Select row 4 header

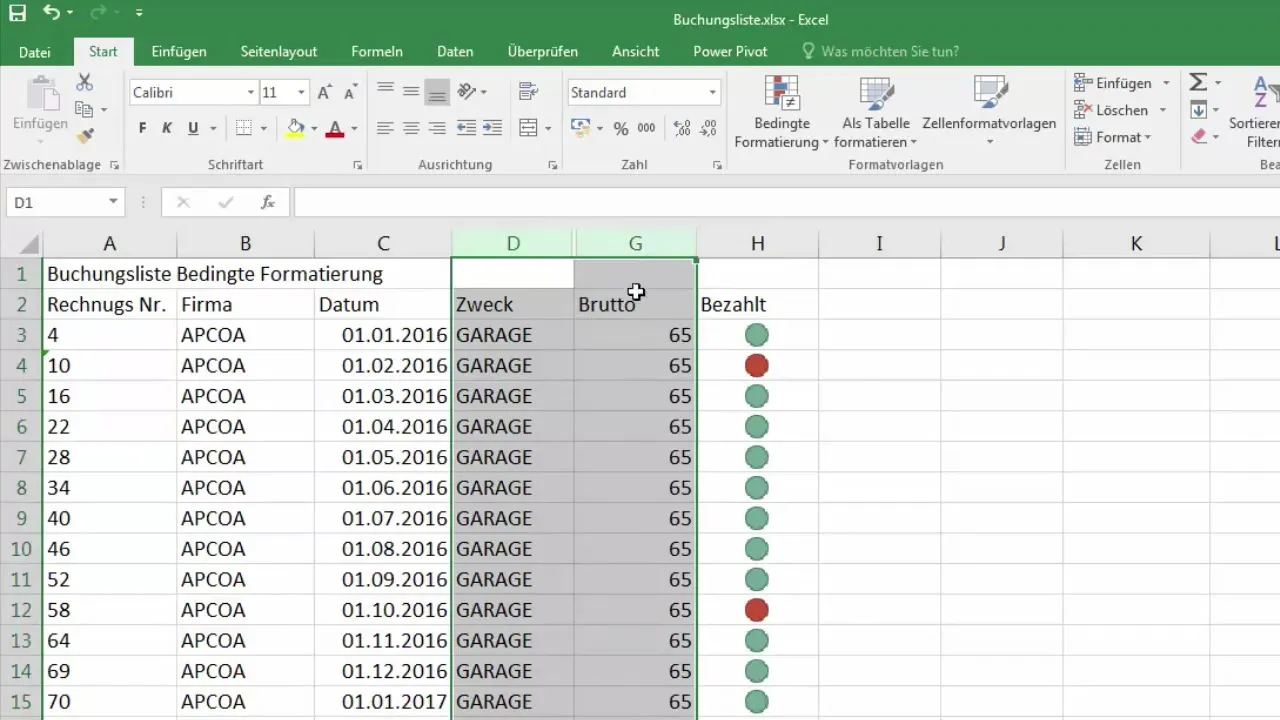(21, 366)
